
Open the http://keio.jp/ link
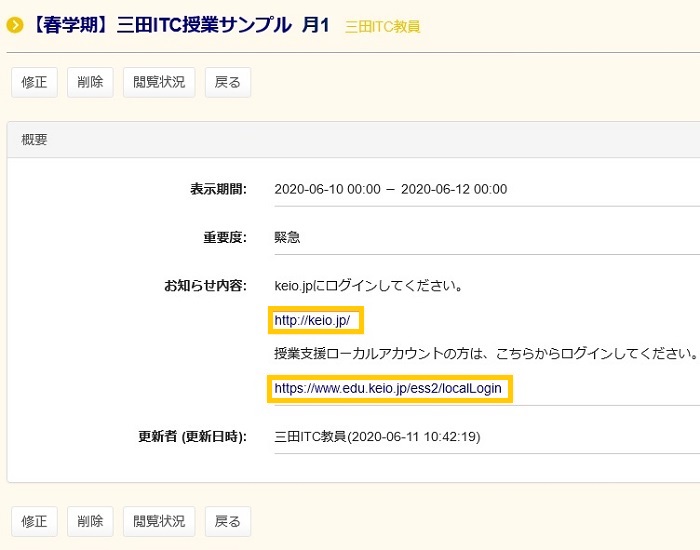[314, 320]
